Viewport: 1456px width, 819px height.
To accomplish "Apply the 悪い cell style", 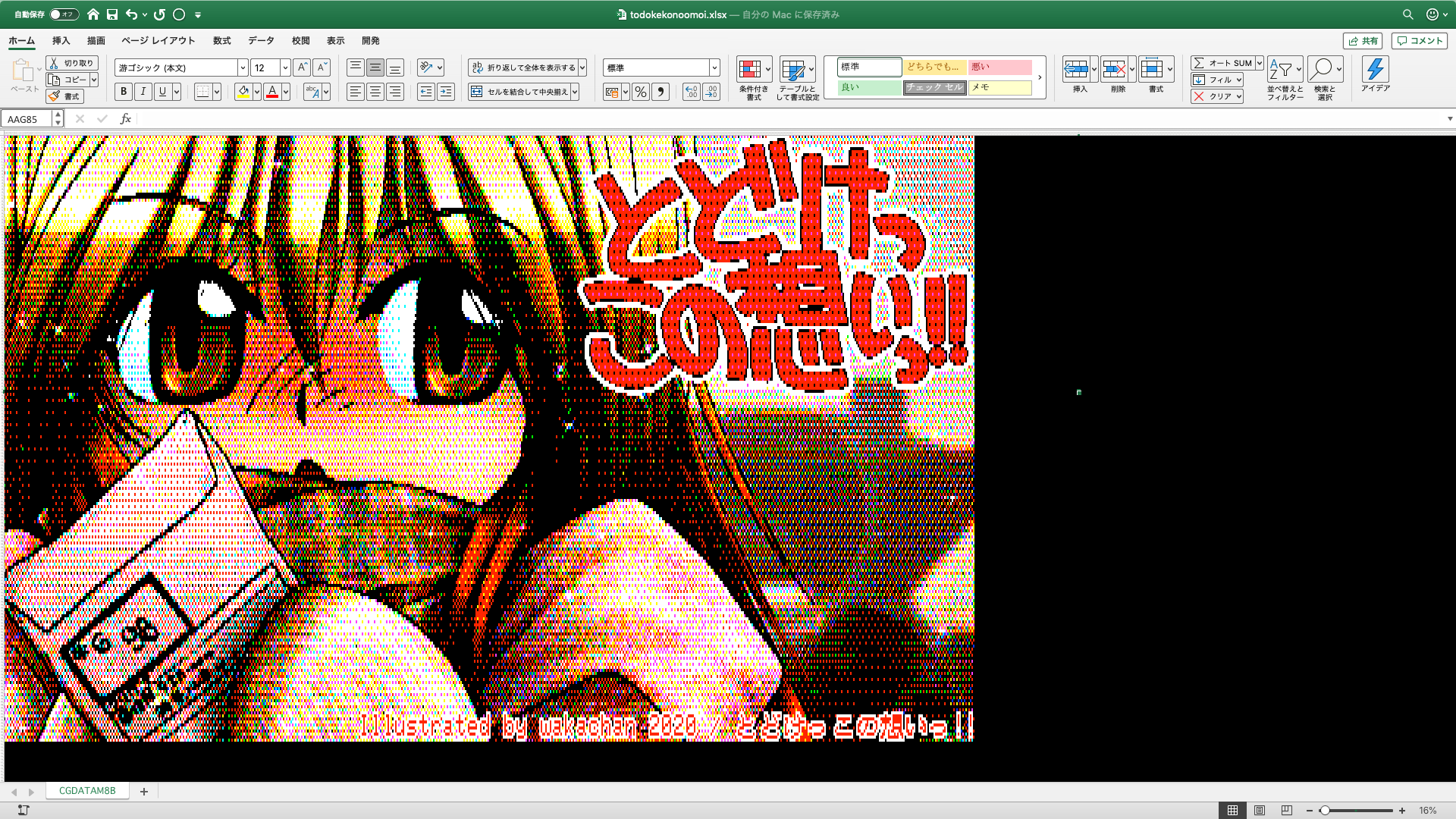I will click(x=1000, y=67).
